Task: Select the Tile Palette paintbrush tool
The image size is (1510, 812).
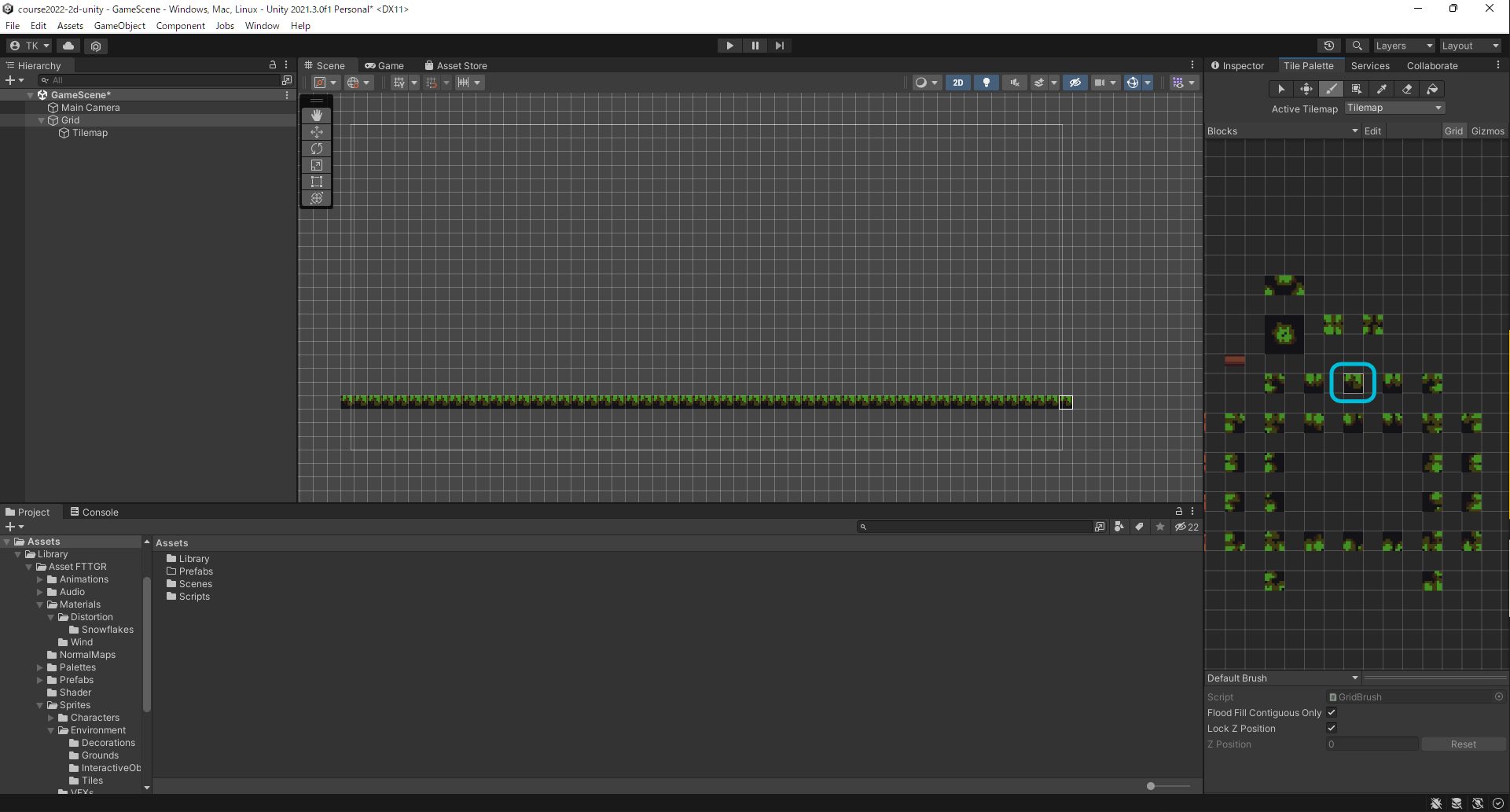Action: (x=1332, y=89)
